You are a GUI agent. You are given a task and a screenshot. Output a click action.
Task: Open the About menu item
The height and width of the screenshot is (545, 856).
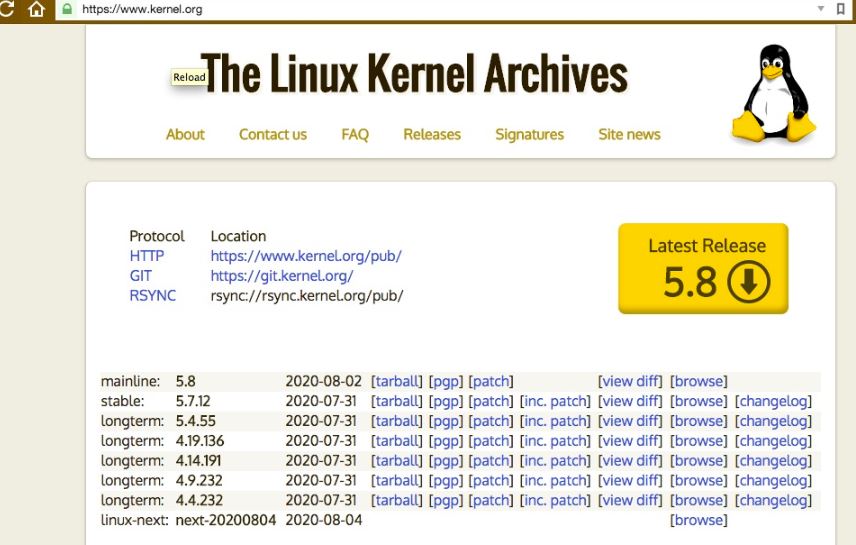185,134
